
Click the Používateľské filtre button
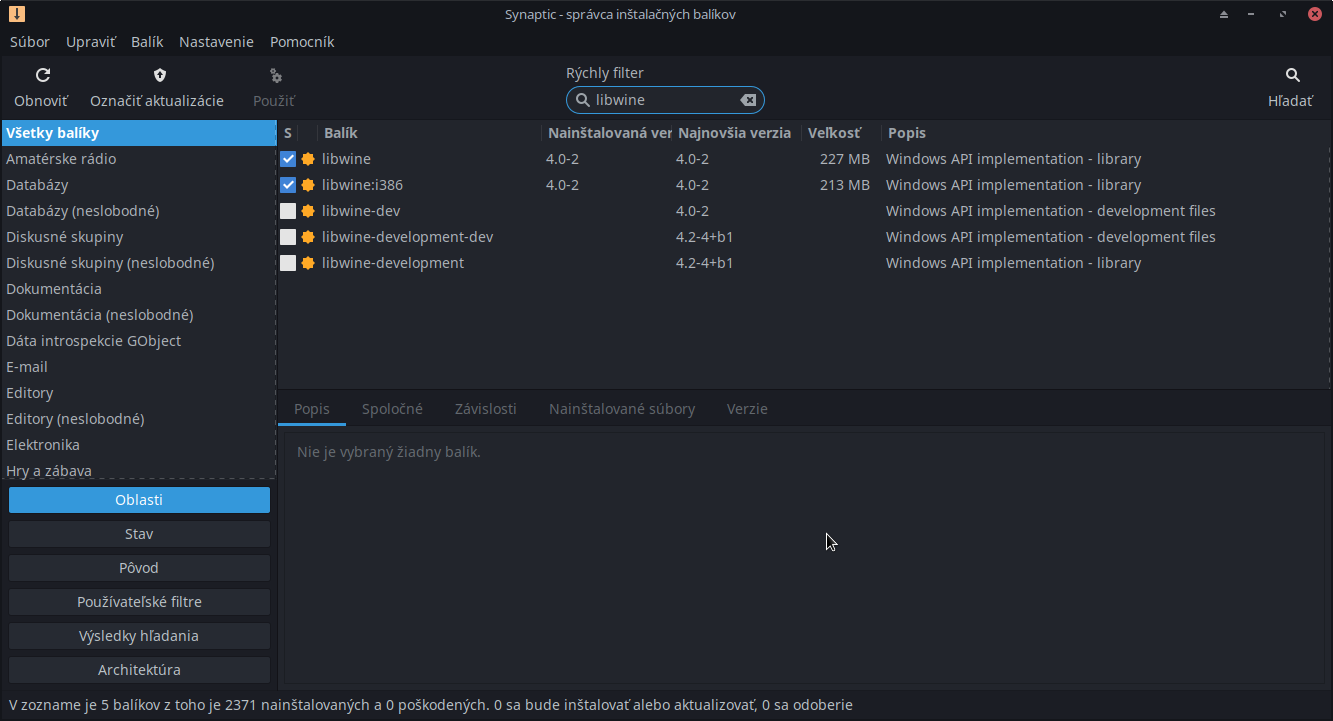pos(139,602)
